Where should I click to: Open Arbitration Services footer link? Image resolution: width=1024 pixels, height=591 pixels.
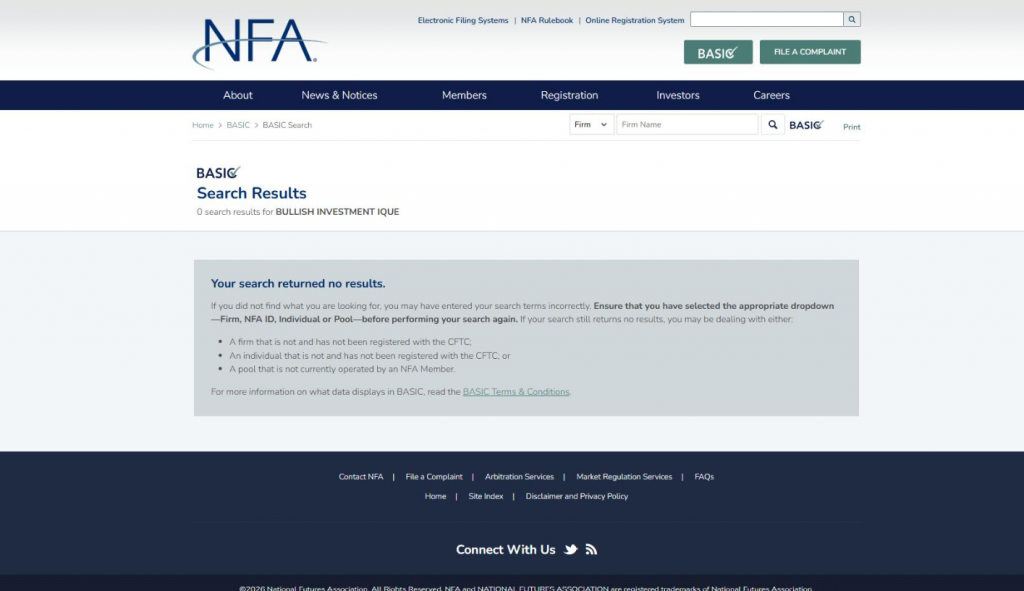point(519,477)
